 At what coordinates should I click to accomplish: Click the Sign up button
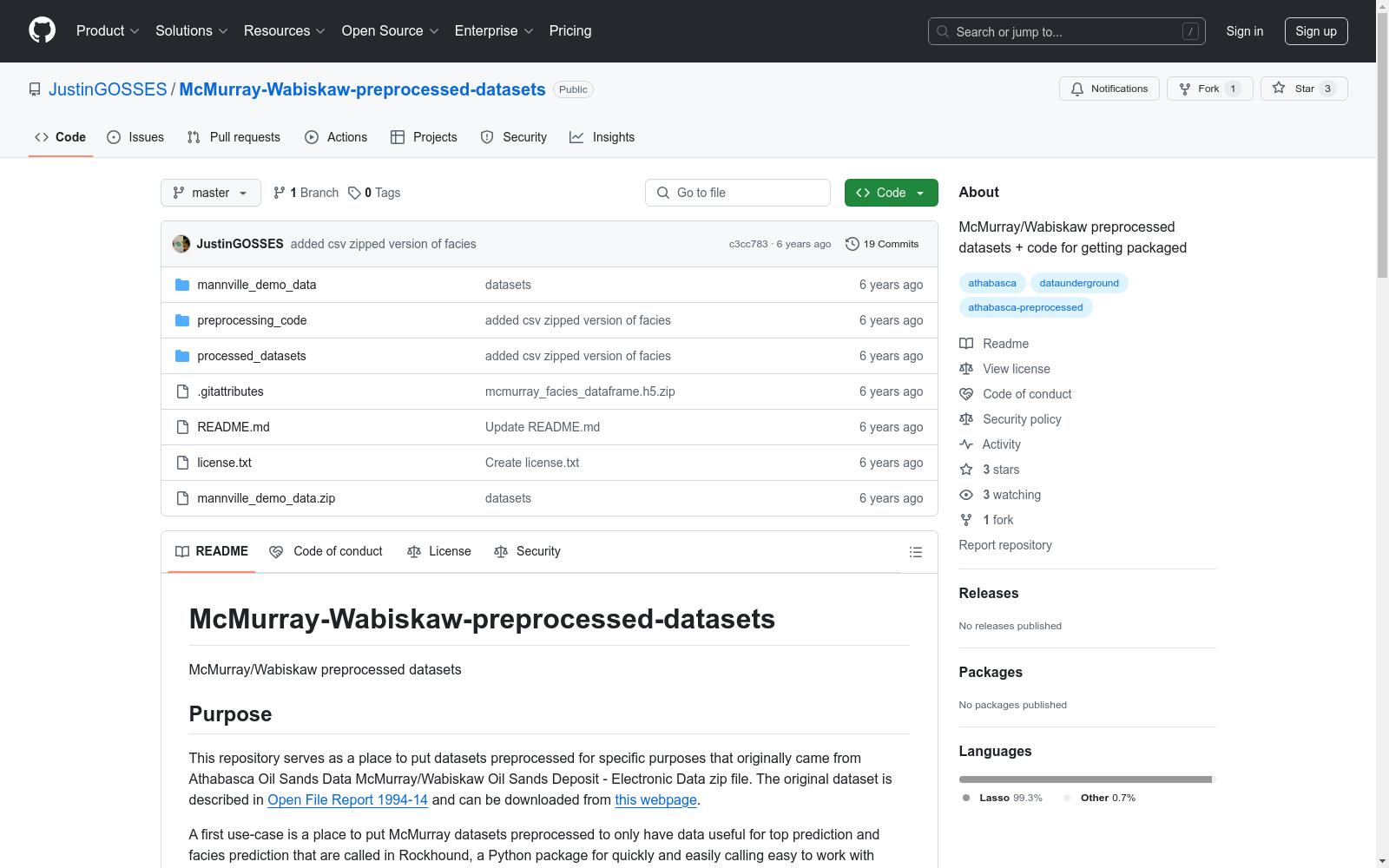pos(1316,31)
